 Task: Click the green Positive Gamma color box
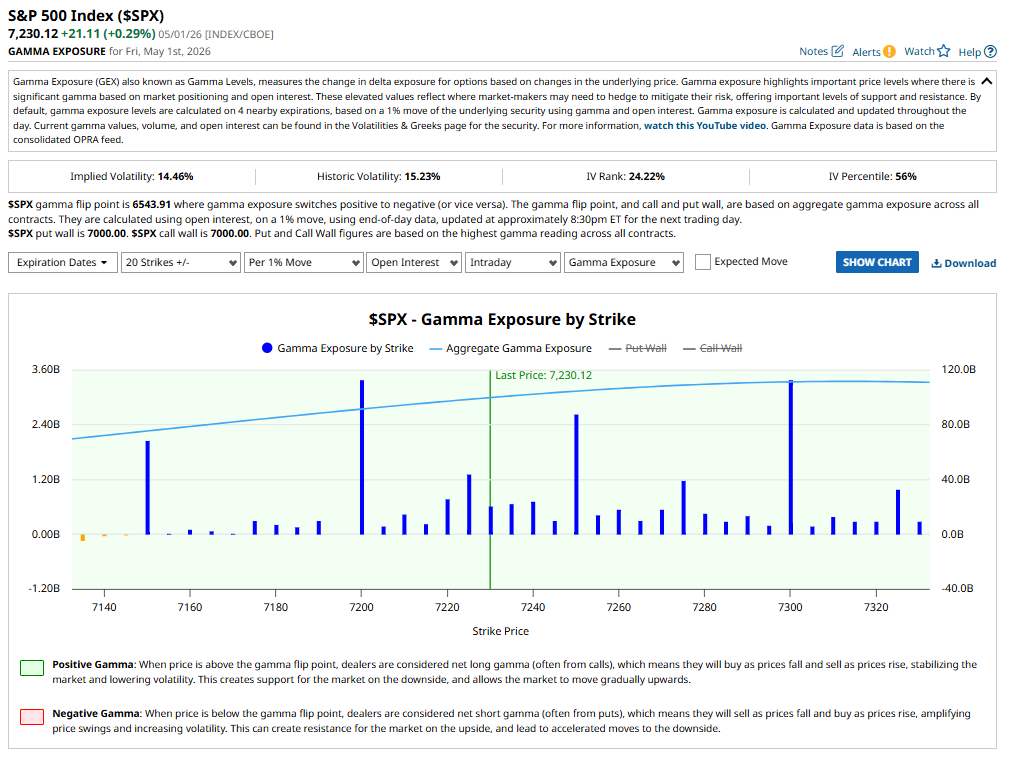(32, 667)
